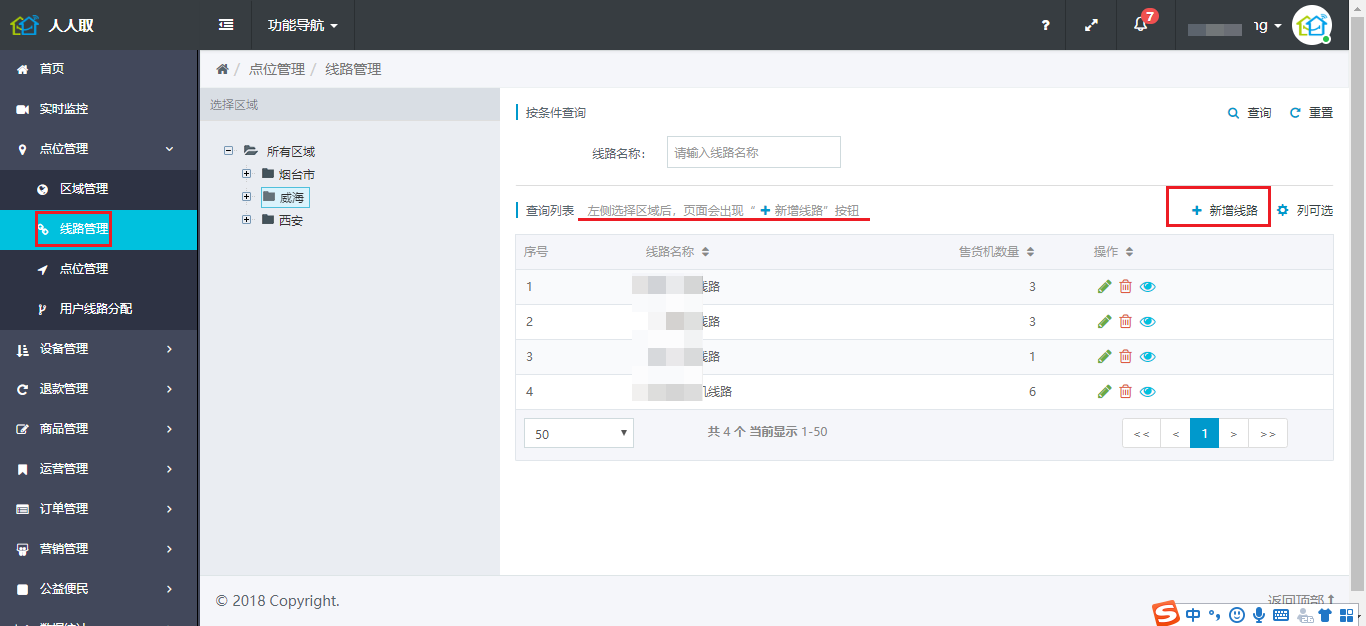Expand 公益便民 sidebar section
The height and width of the screenshot is (626, 1366).
pos(98,589)
